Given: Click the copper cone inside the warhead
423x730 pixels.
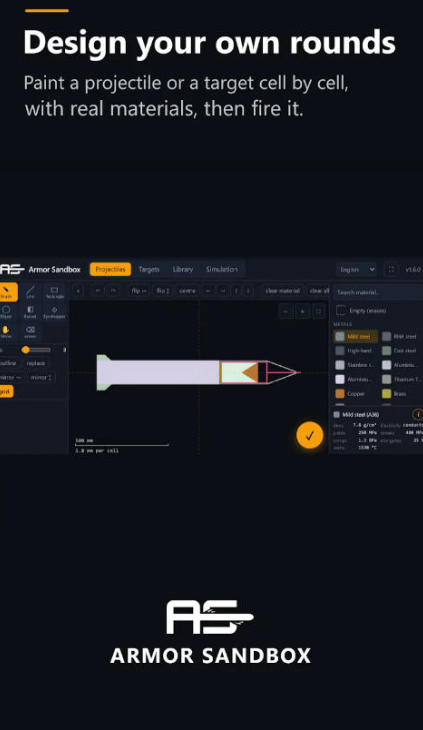Looking at the screenshot, I should 251,372.
